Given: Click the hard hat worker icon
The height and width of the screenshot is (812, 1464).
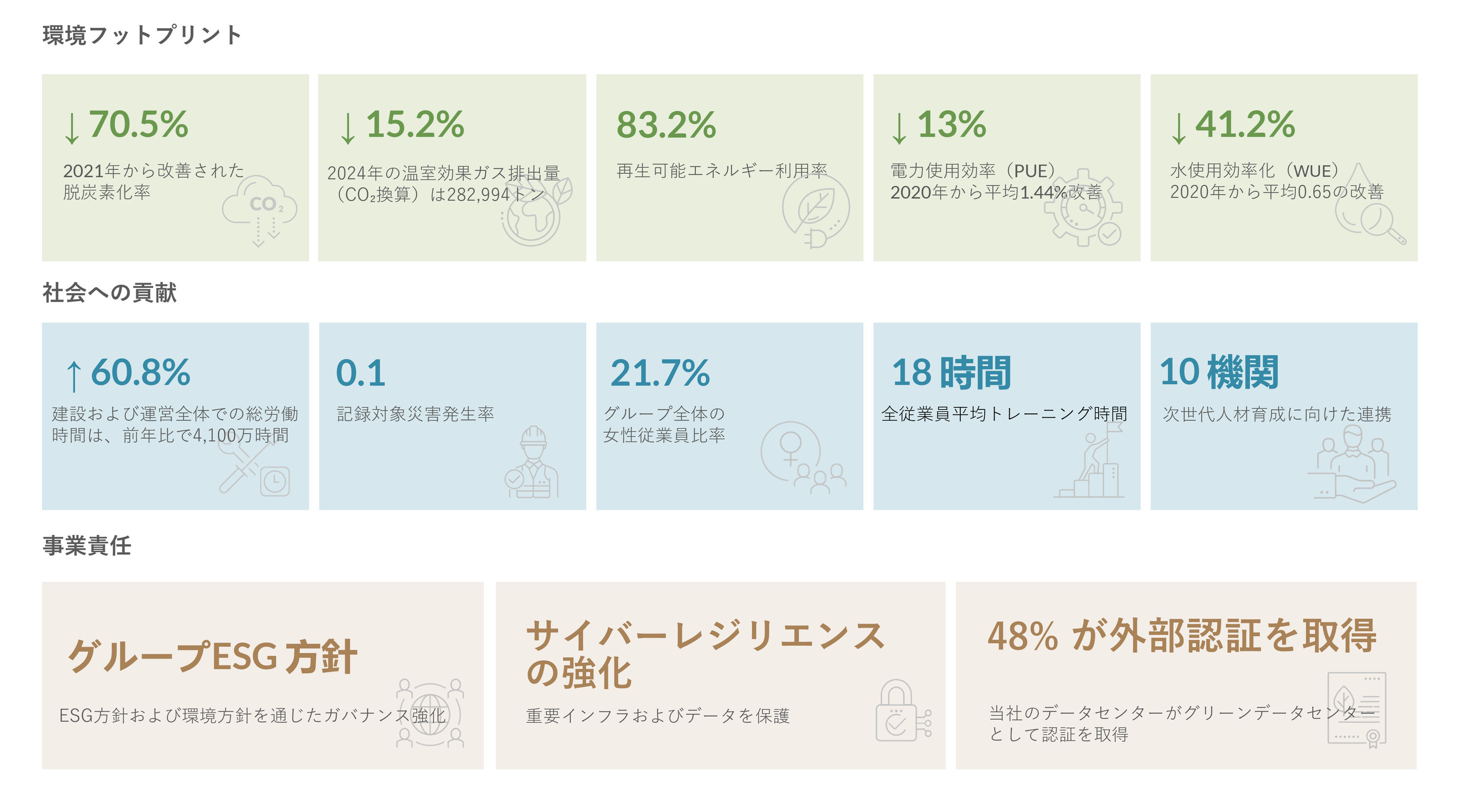Looking at the screenshot, I should (531, 462).
